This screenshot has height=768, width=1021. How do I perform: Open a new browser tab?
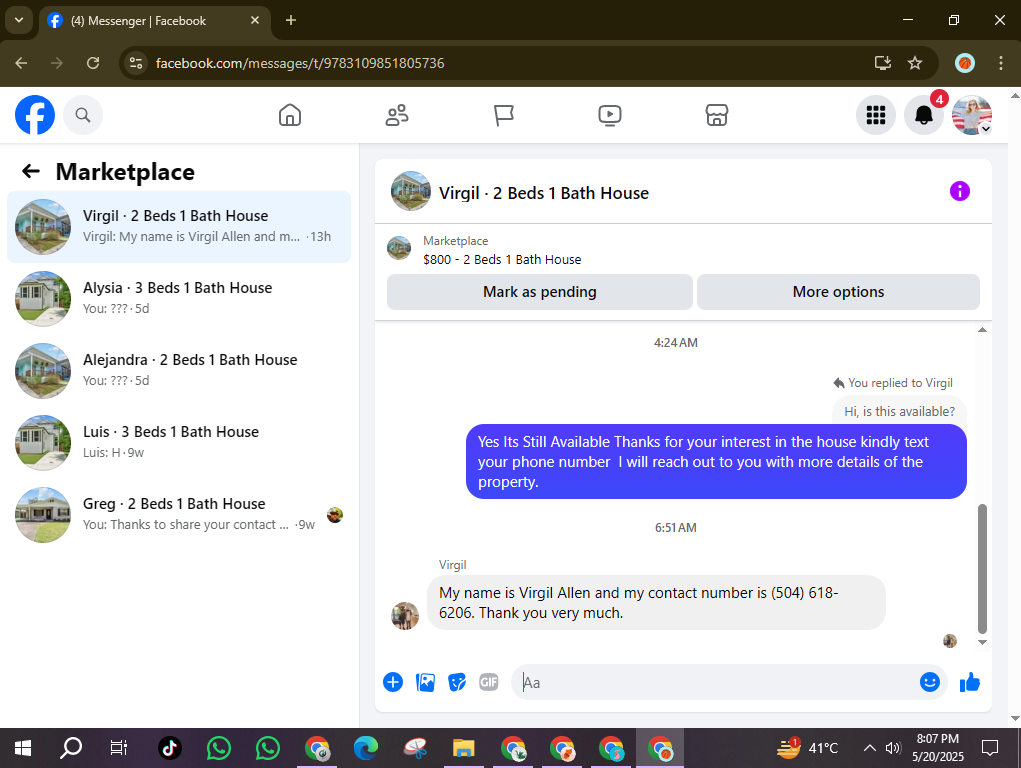[291, 20]
